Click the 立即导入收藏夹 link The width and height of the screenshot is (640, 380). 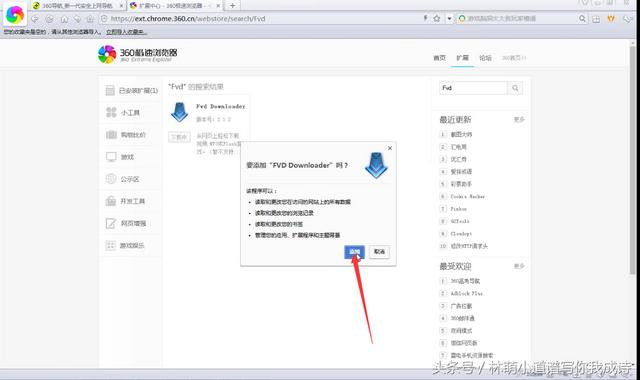click(127, 31)
